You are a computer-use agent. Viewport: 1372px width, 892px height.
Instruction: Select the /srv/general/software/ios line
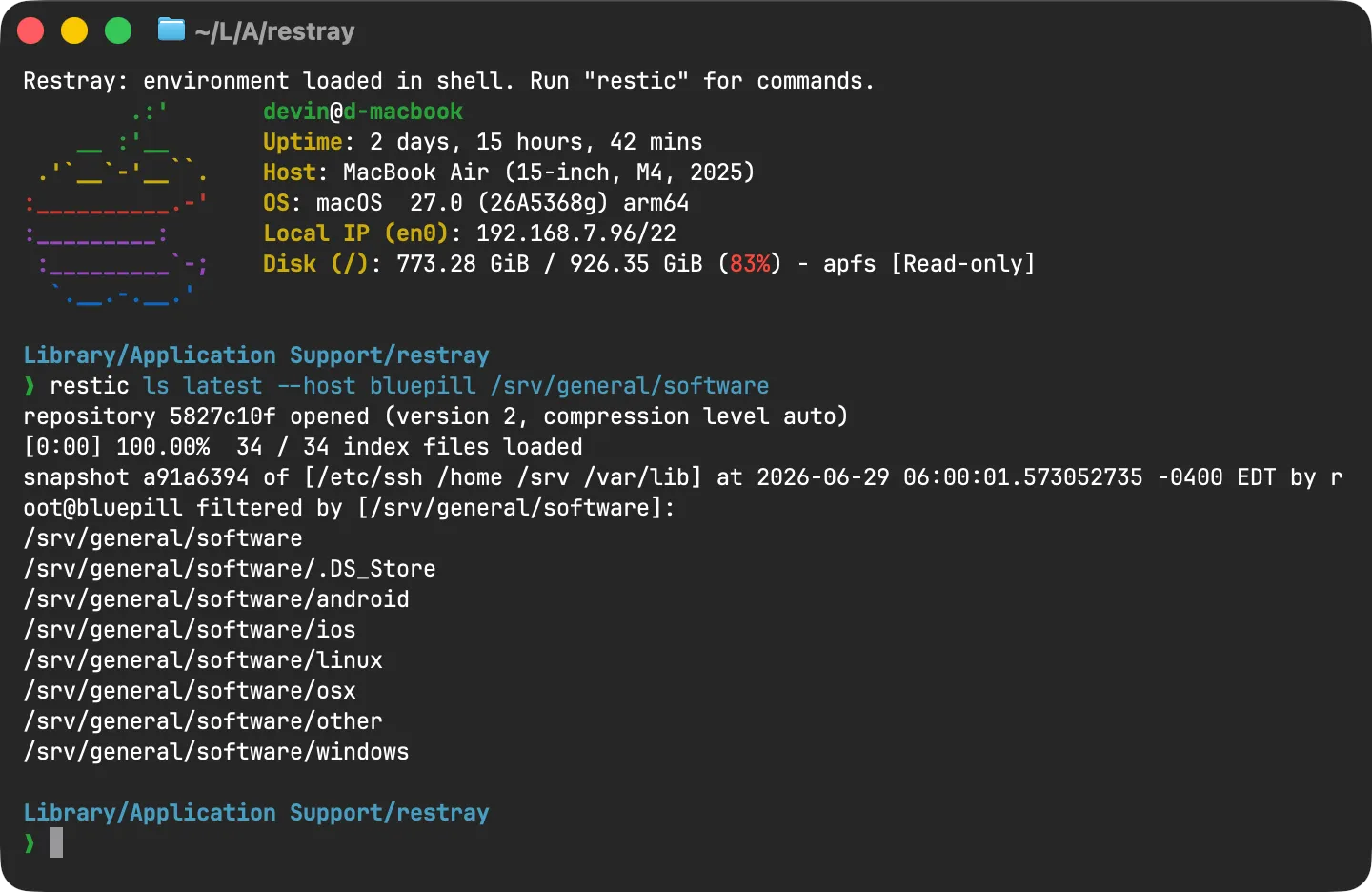[x=190, y=630]
